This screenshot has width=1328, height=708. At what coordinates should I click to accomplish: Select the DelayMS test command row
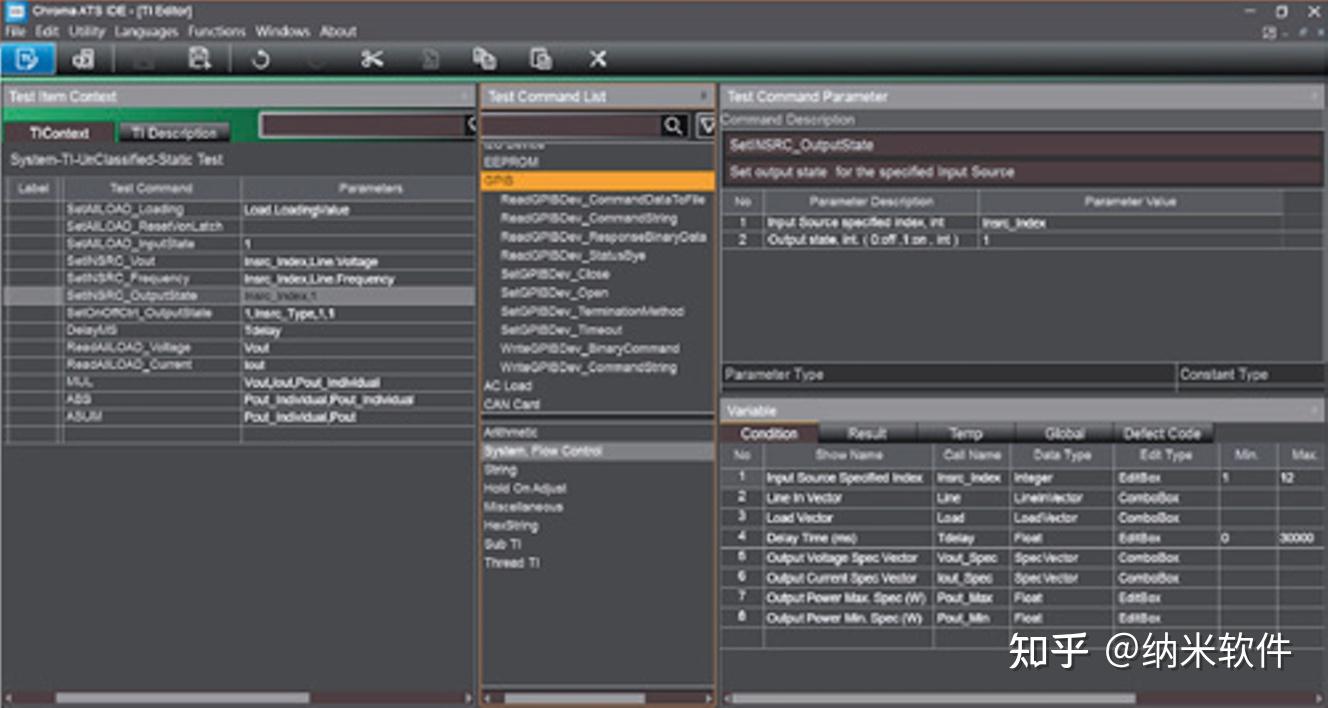coord(93,330)
